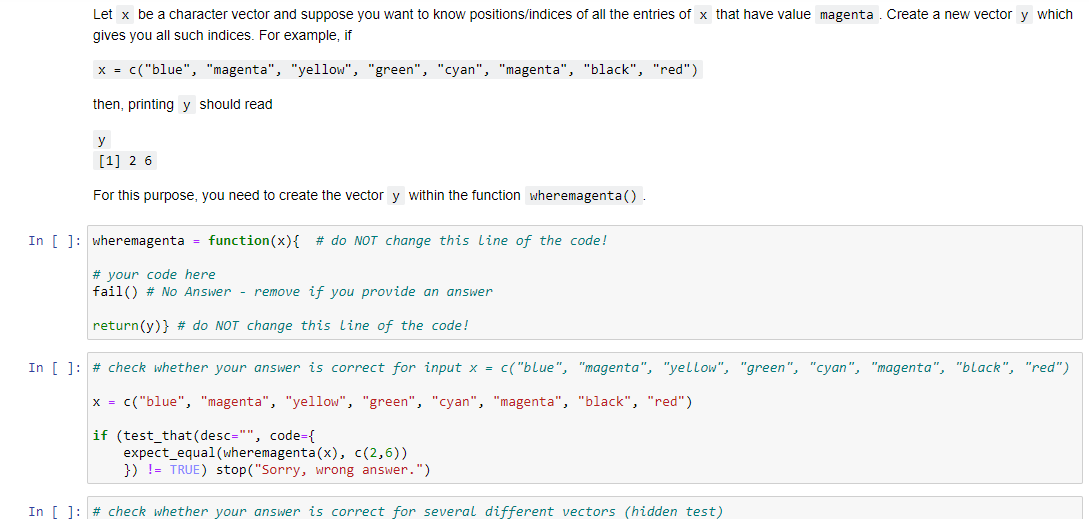Click the inline code 'wheremagenta()' in the instructions
The width and height of the screenshot is (1089, 519).
click(583, 196)
